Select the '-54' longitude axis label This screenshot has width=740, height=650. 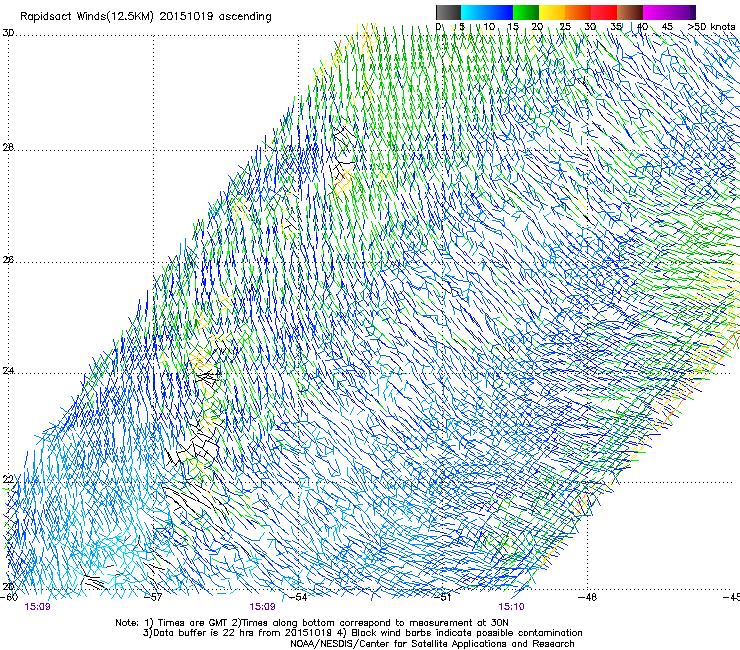pyautogui.click(x=298, y=597)
